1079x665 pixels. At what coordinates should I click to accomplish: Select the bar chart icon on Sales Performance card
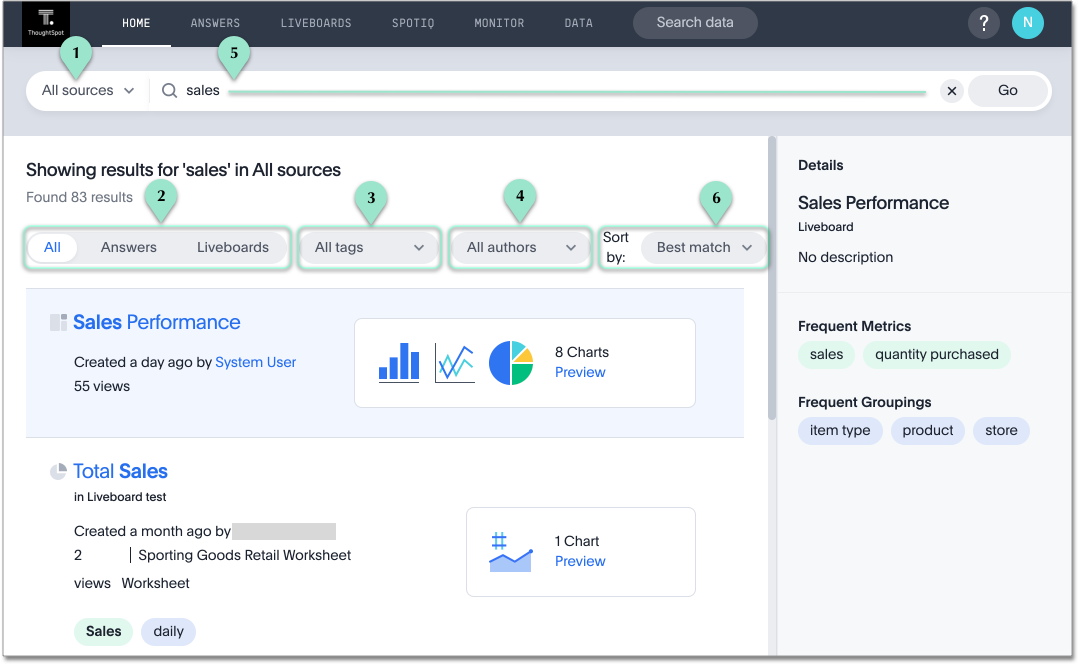coord(398,361)
